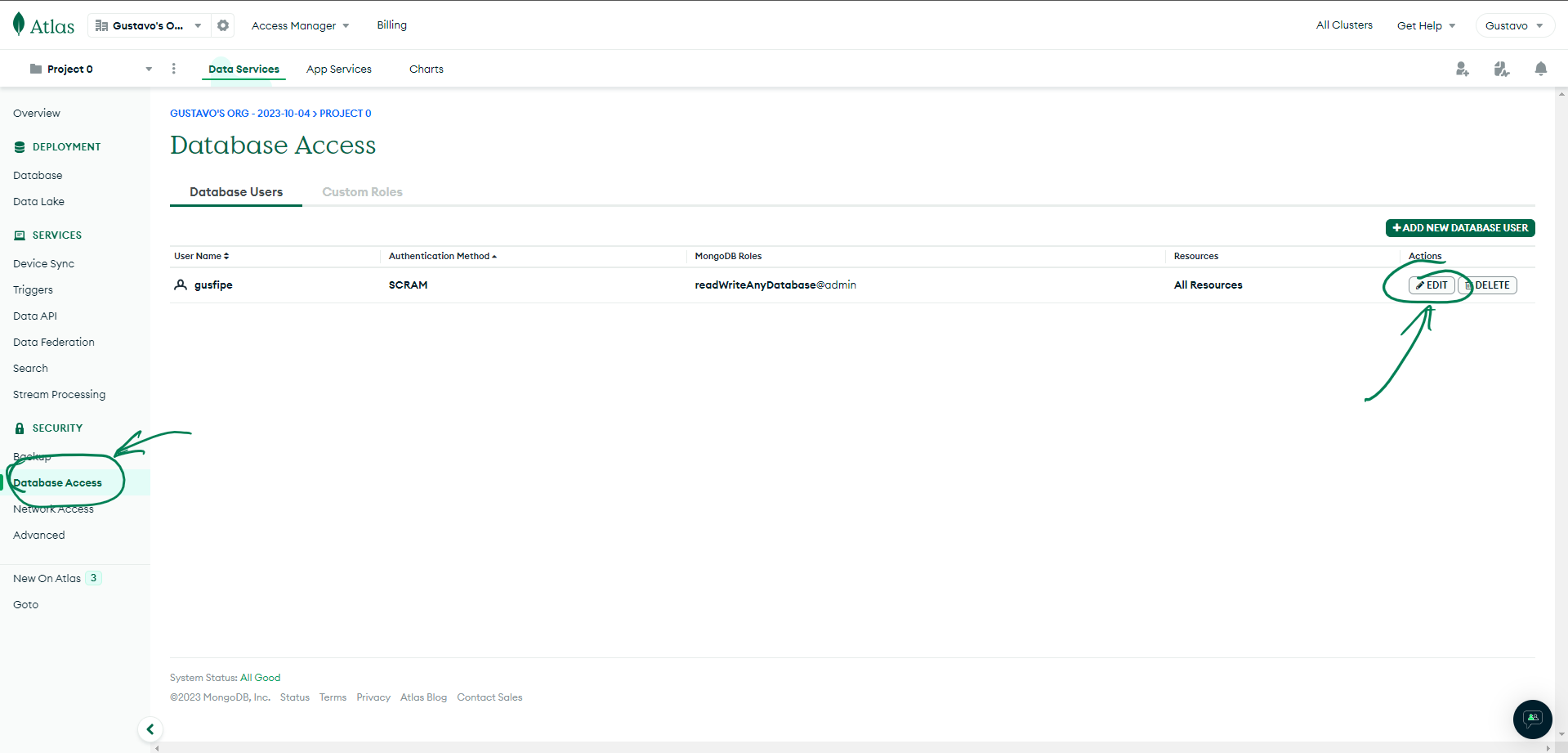This screenshot has height=753, width=1568.
Task: Open the support chat bubble
Action: 1532,719
